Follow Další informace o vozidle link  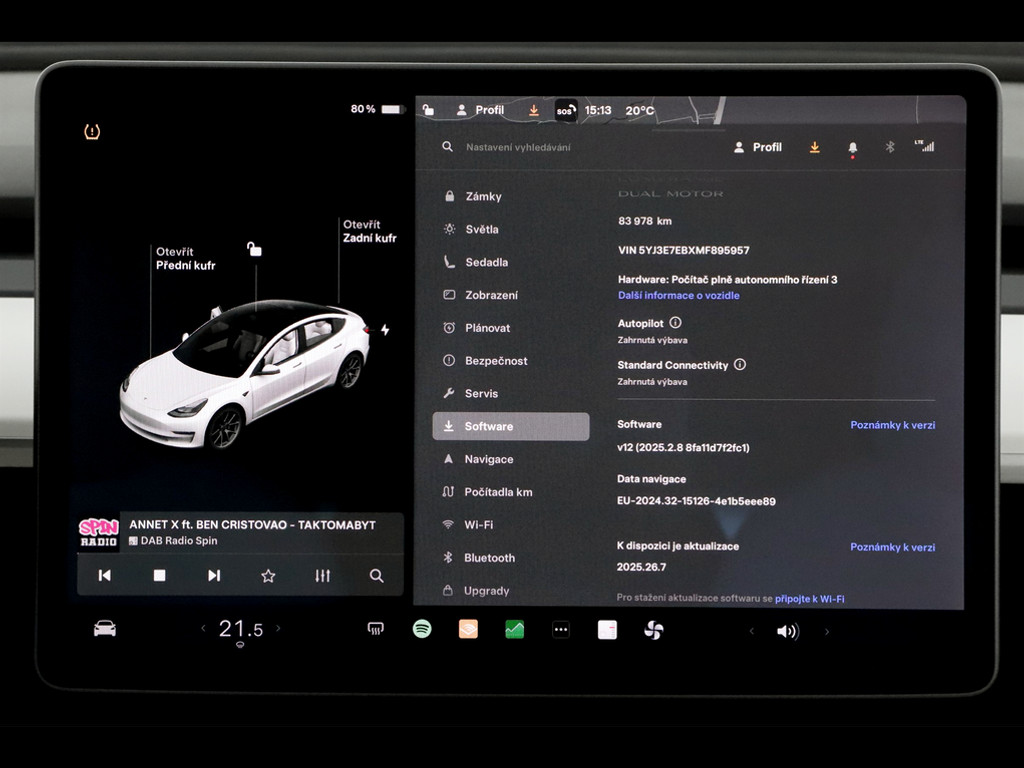click(679, 295)
